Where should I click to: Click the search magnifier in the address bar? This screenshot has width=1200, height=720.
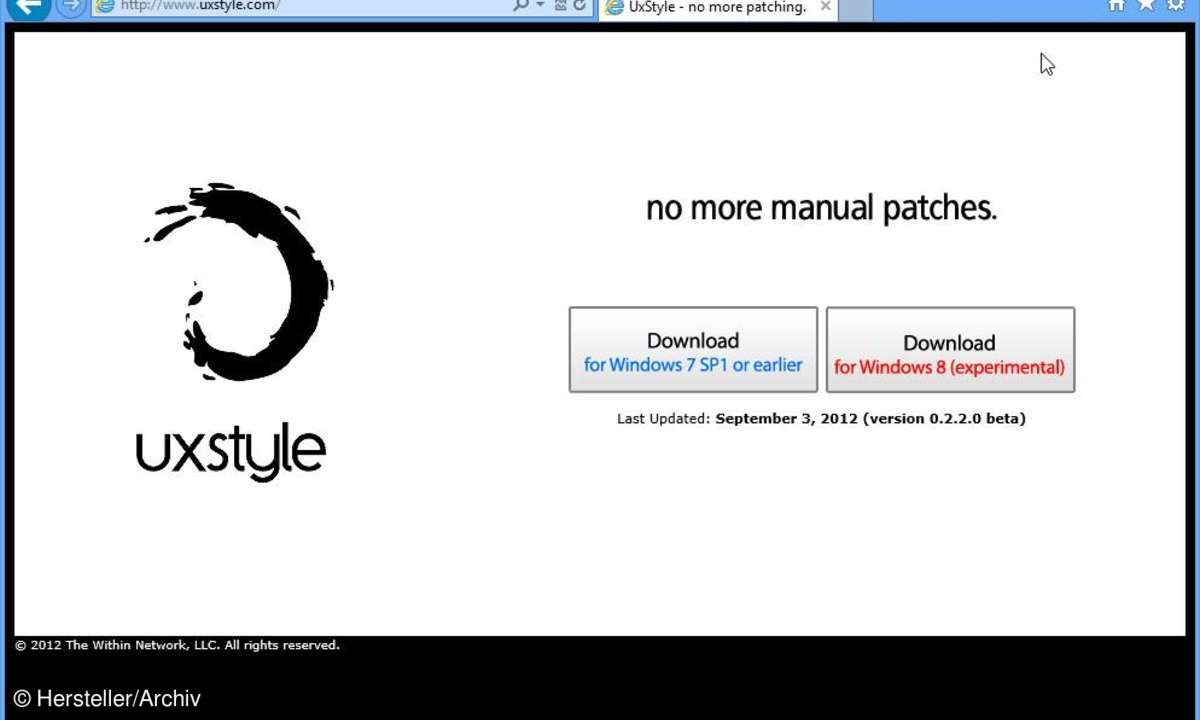click(520, 6)
